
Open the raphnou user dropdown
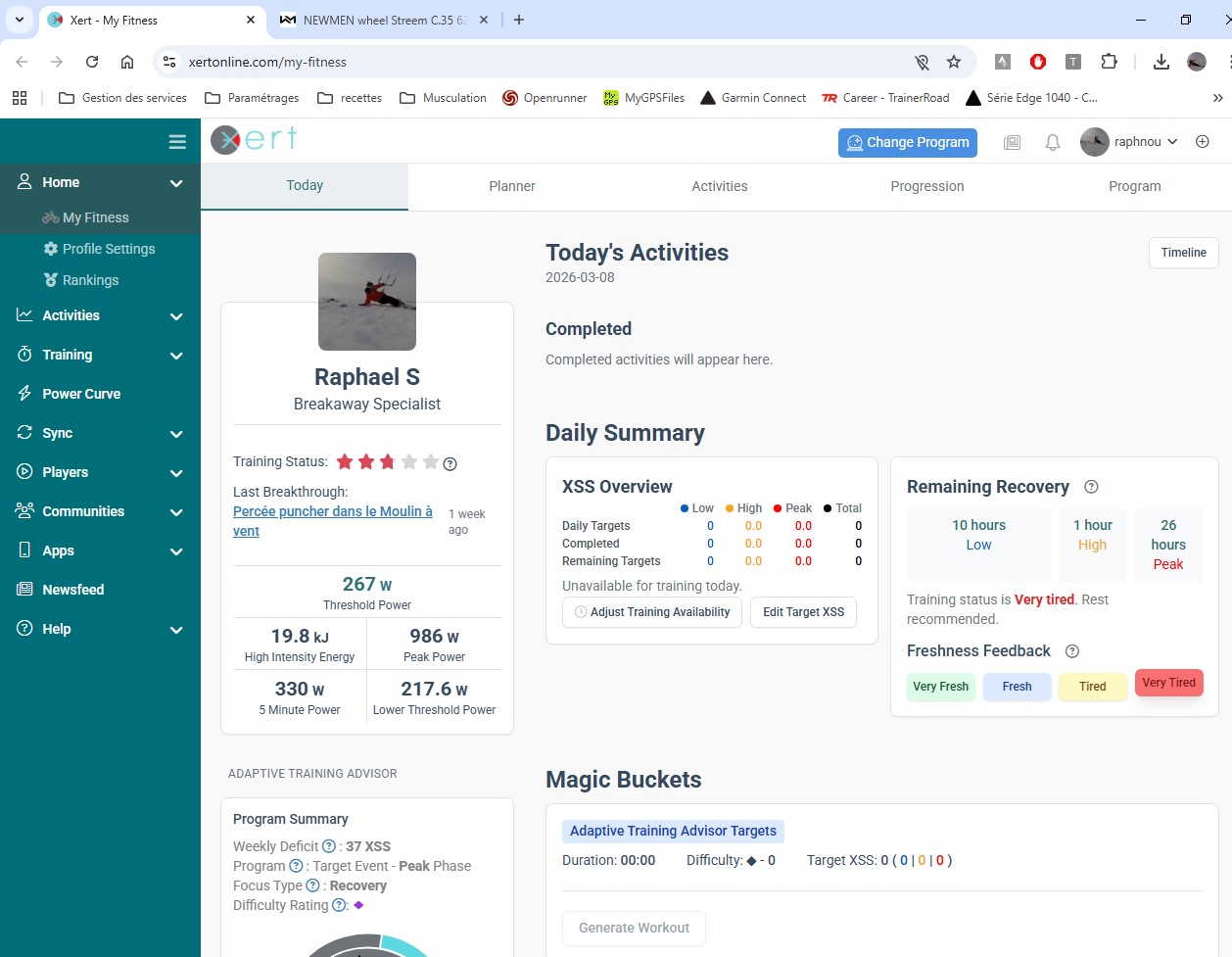point(1130,142)
